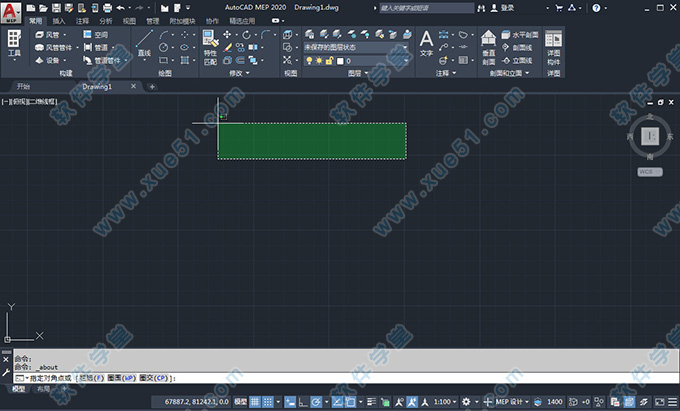Open the MEP 设计 workspace dropdown
Image resolution: width=680 pixels, height=411 pixels.
coord(512,402)
